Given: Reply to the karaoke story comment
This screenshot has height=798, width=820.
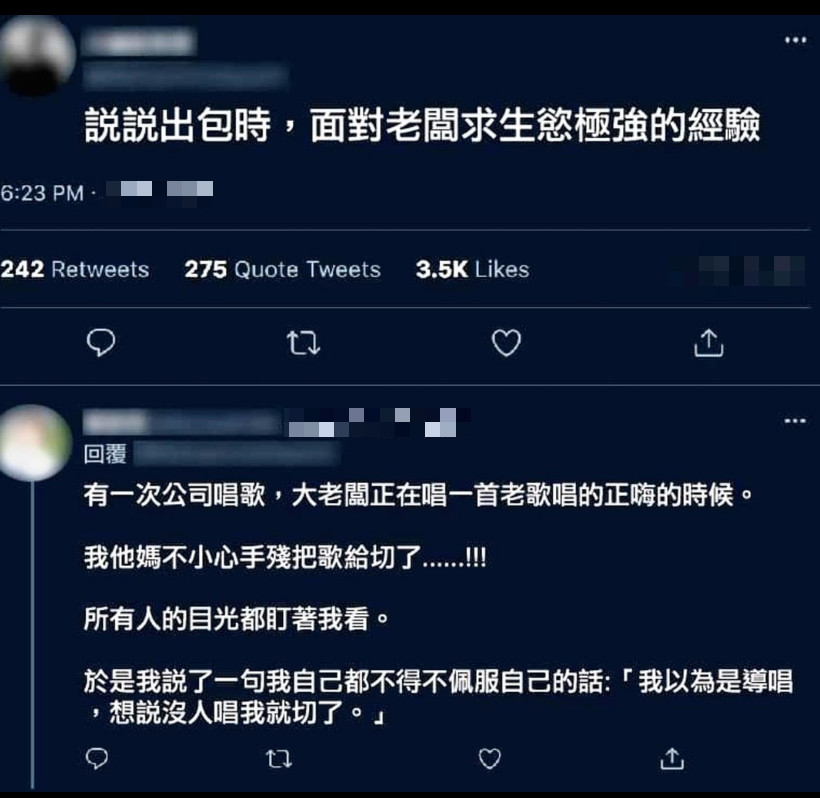Looking at the screenshot, I should tap(97, 758).
